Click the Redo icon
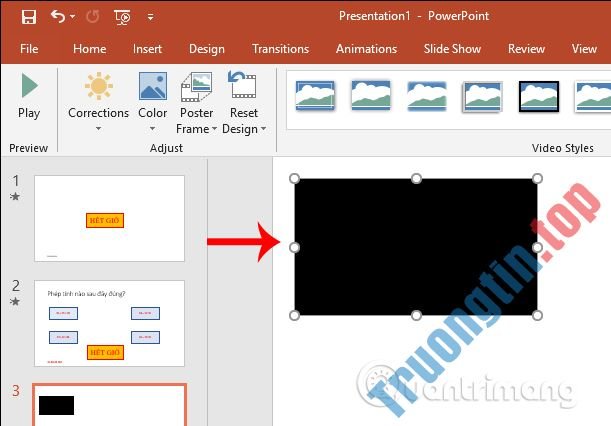611x426 pixels. click(93, 17)
